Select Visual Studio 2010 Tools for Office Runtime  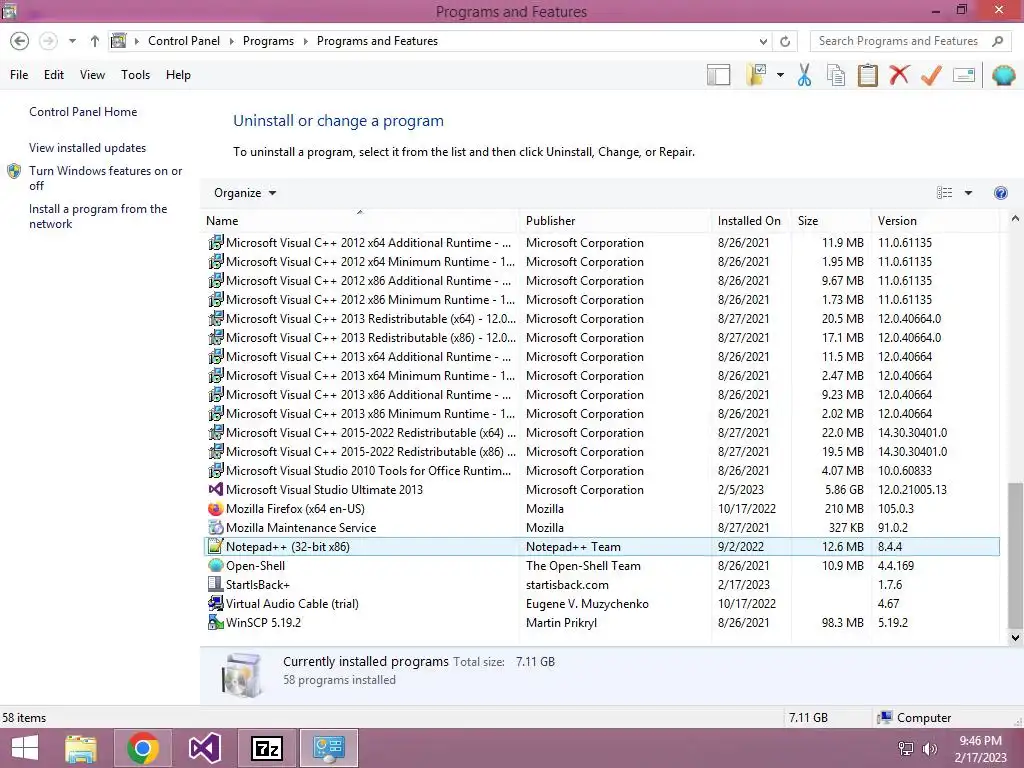click(x=601, y=471)
